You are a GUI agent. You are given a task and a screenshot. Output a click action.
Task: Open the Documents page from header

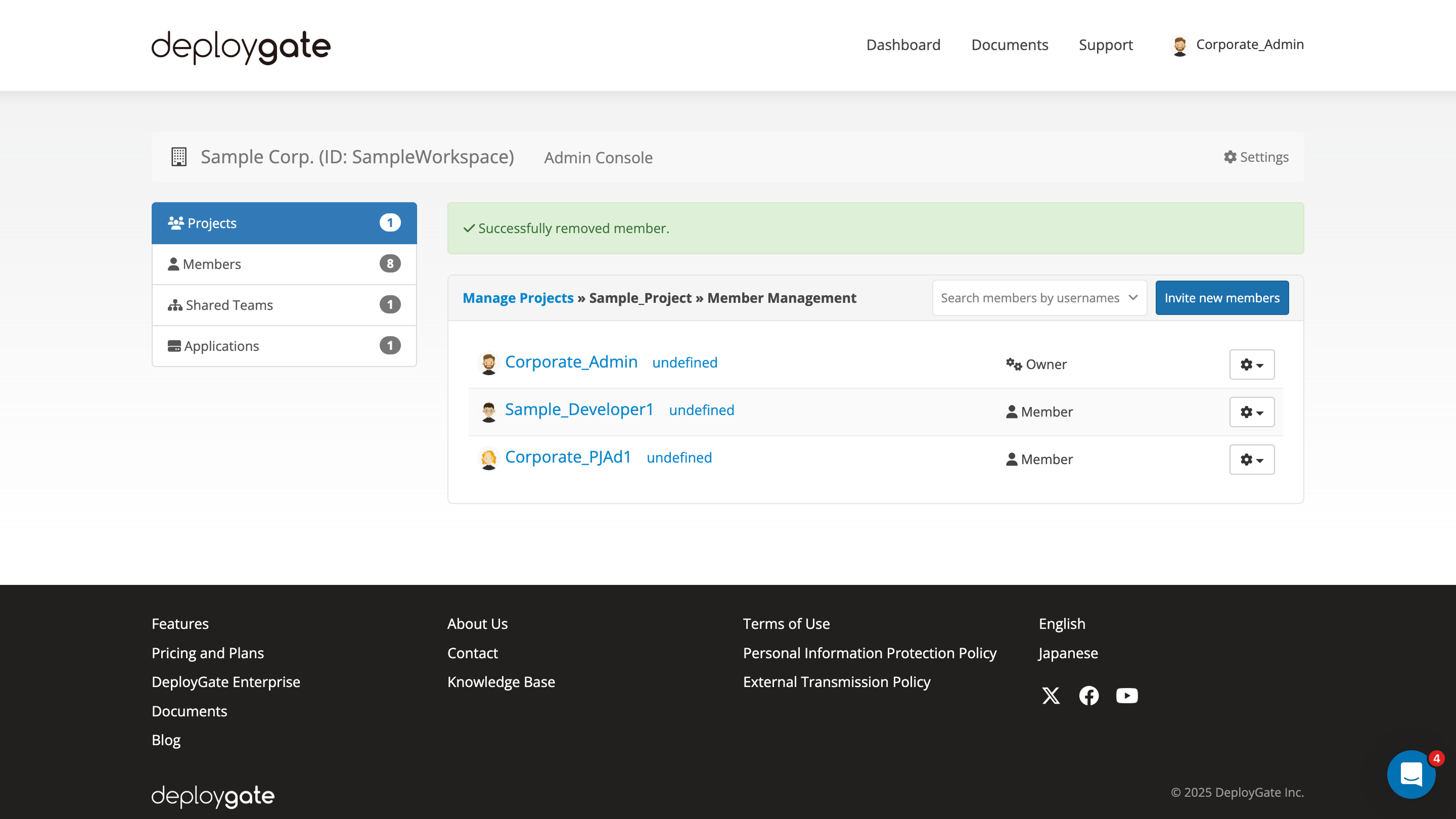tap(1010, 44)
